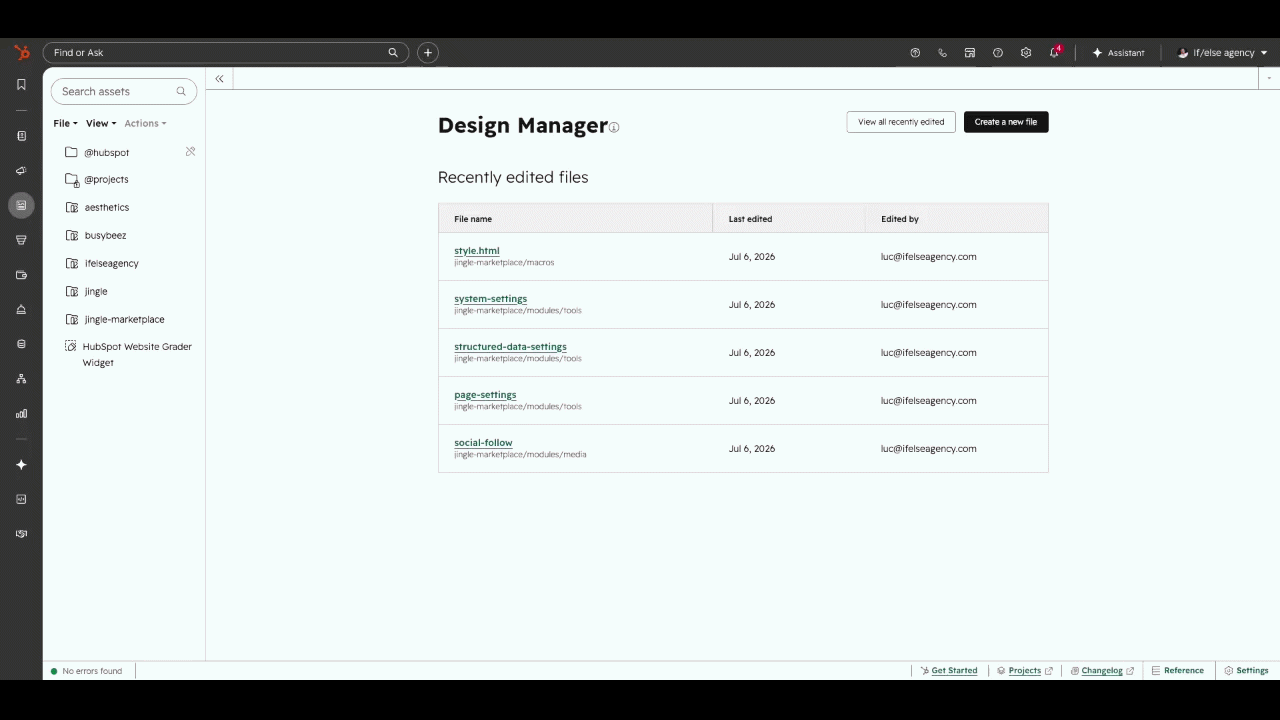Open the Bookmarks icon in left sidebar
The image size is (1280, 720).
coord(21,84)
